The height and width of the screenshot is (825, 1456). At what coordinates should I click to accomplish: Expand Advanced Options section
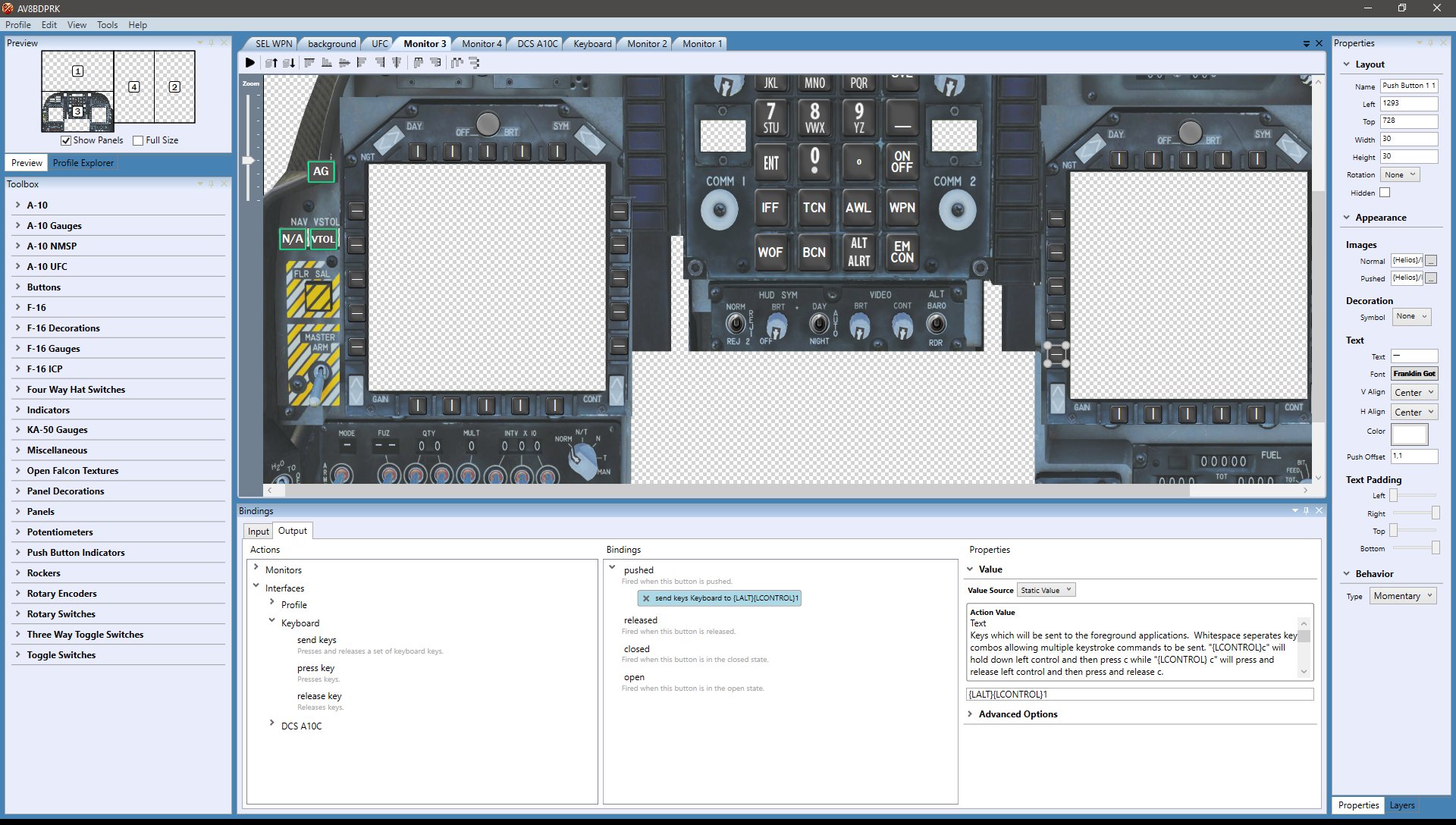point(970,714)
